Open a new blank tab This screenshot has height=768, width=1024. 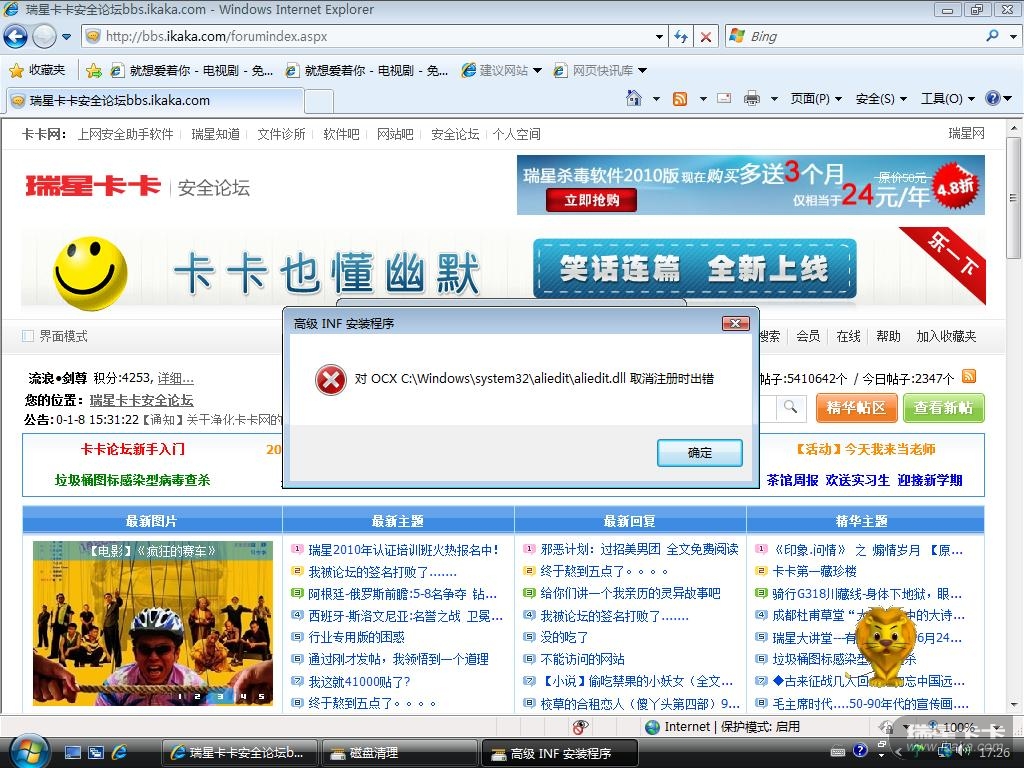[319, 101]
